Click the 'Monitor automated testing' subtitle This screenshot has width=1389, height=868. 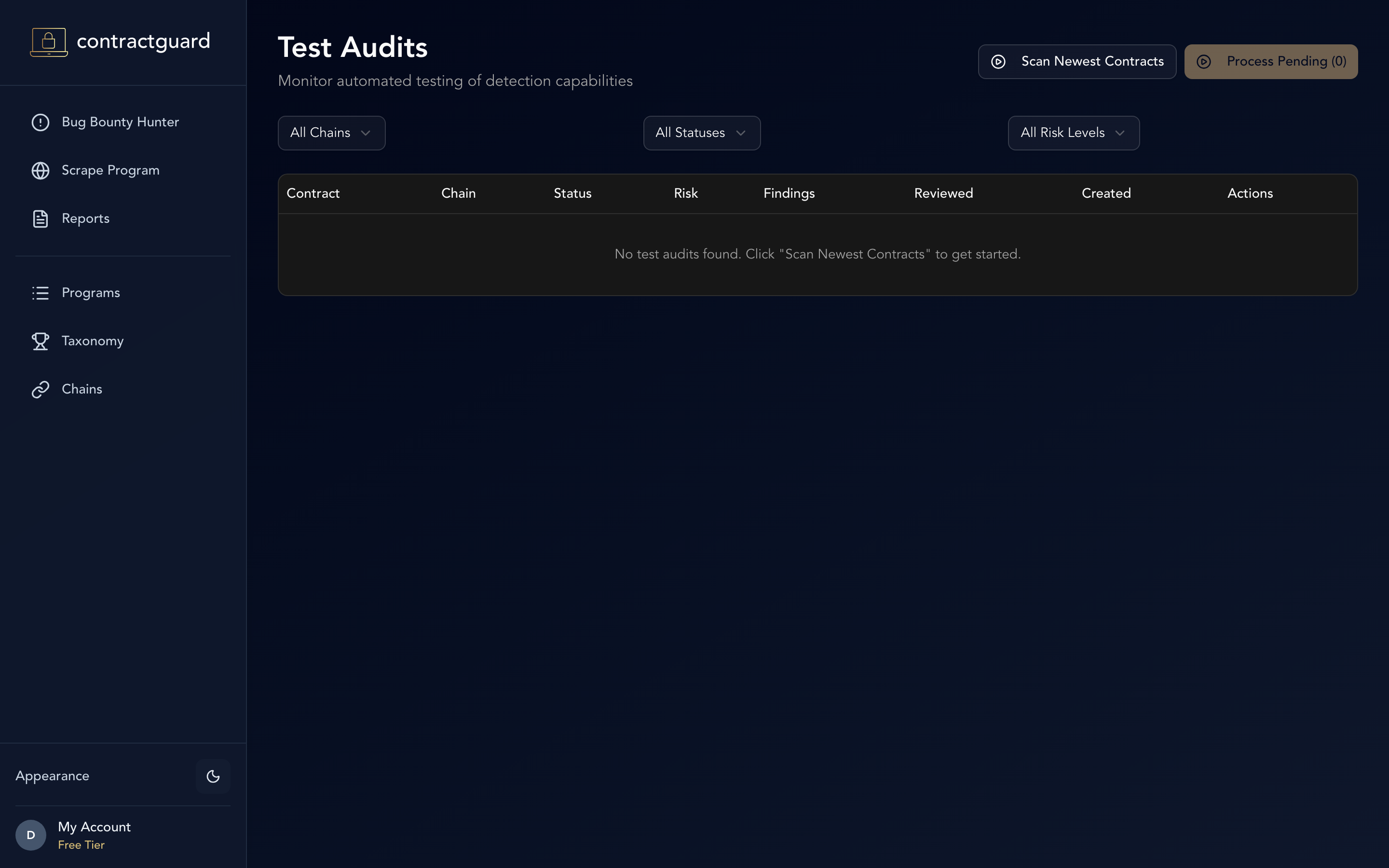[x=455, y=81]
